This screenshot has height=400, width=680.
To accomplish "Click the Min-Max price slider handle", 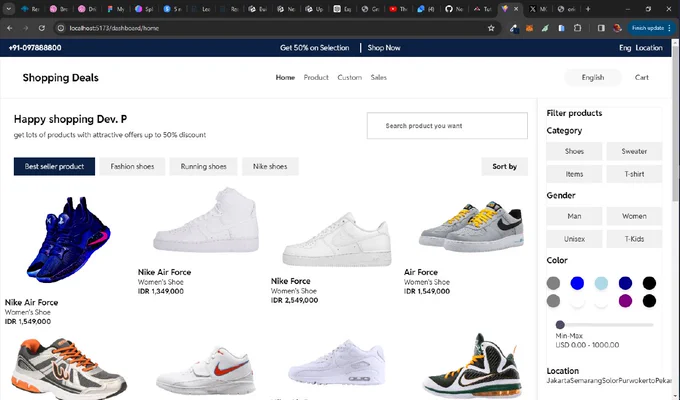I will coord(560,325).
